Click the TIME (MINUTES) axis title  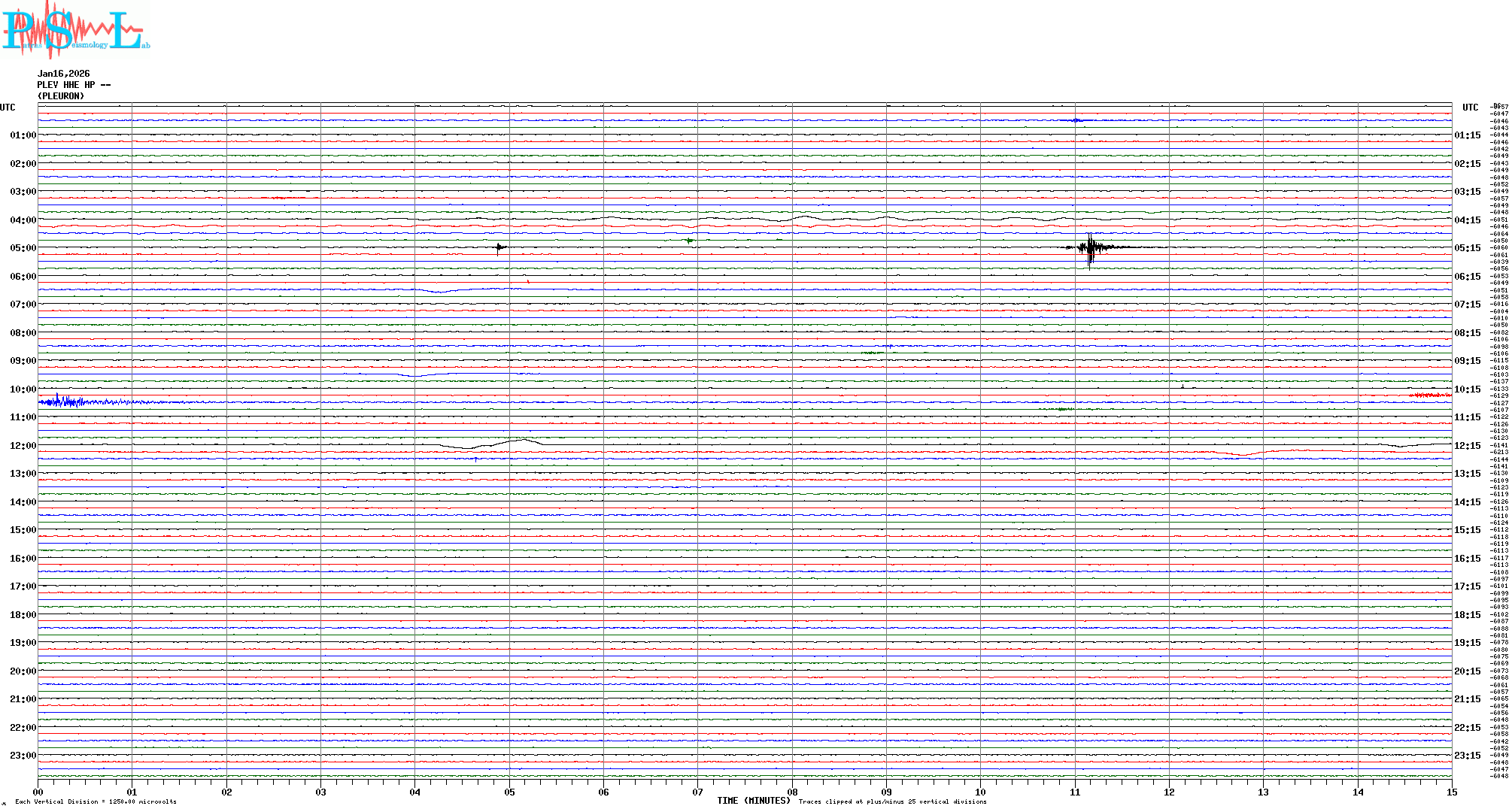tap(754, 801)
